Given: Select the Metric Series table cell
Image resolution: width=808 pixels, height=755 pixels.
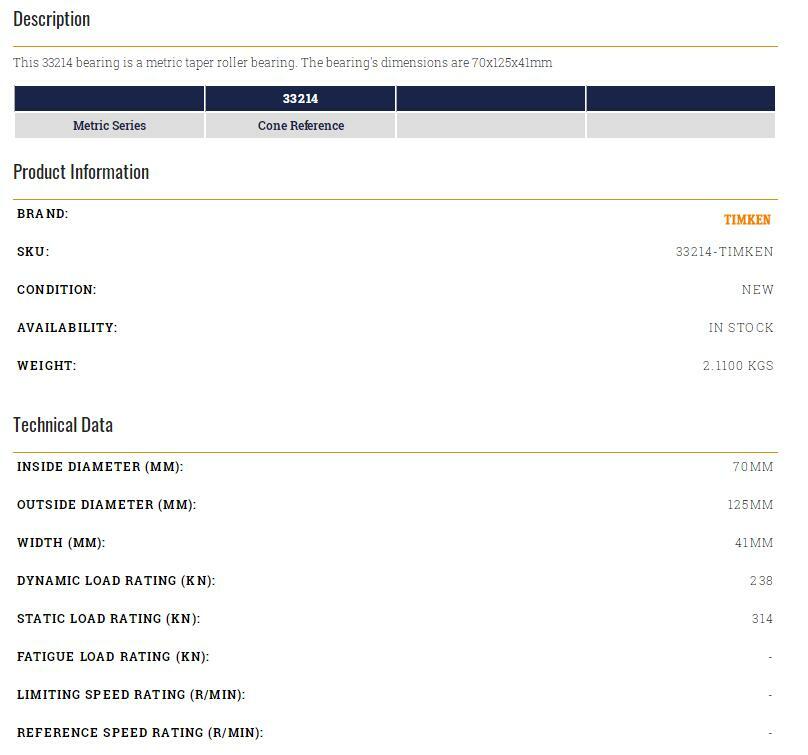Looking at the screenshot, I should coord(109,126).
